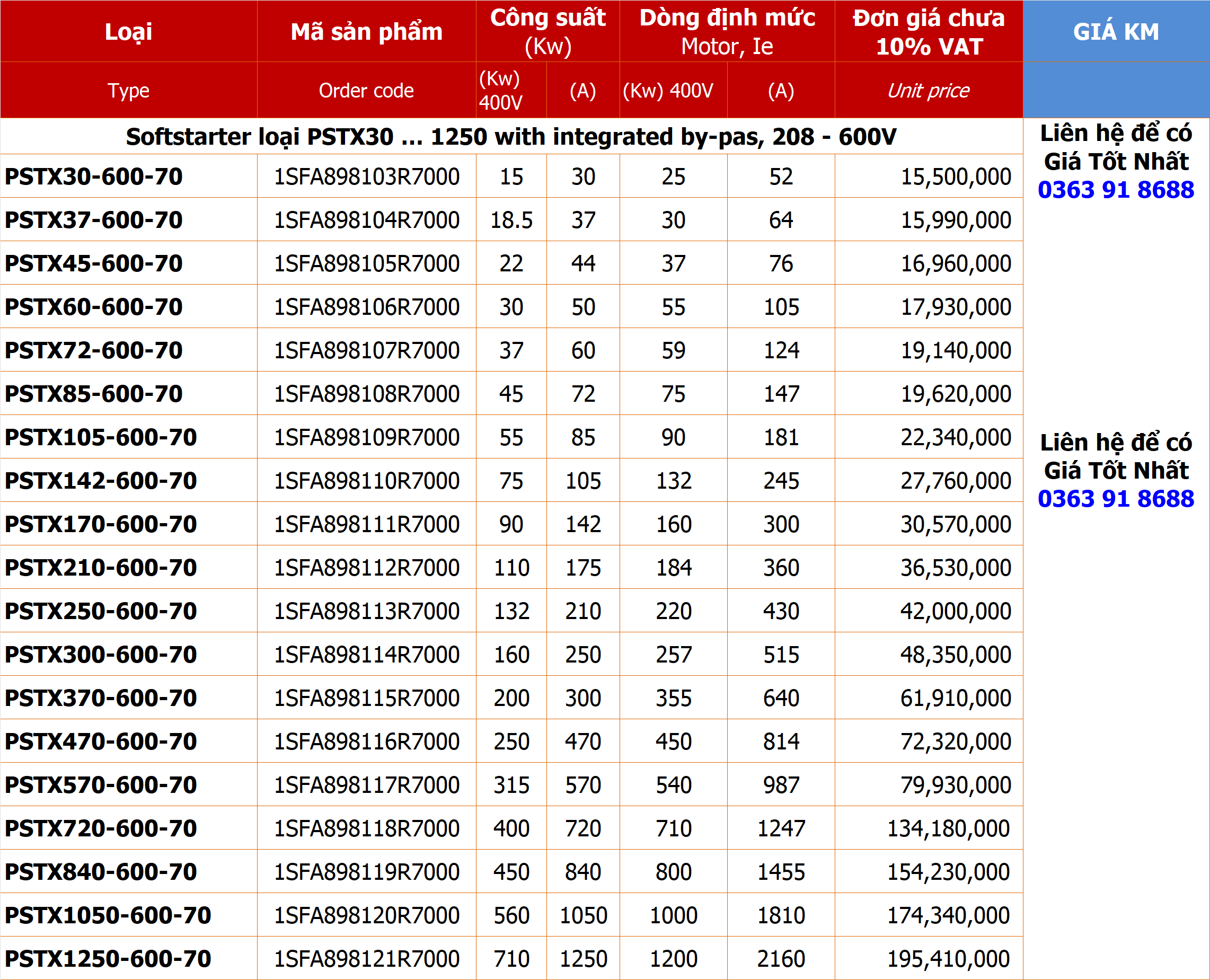Image resolution: width=1210 pixels, height=980 pixels.
Task: Select the PSTX1050-600-70 type cell
Action: click(x=128, y=915)
